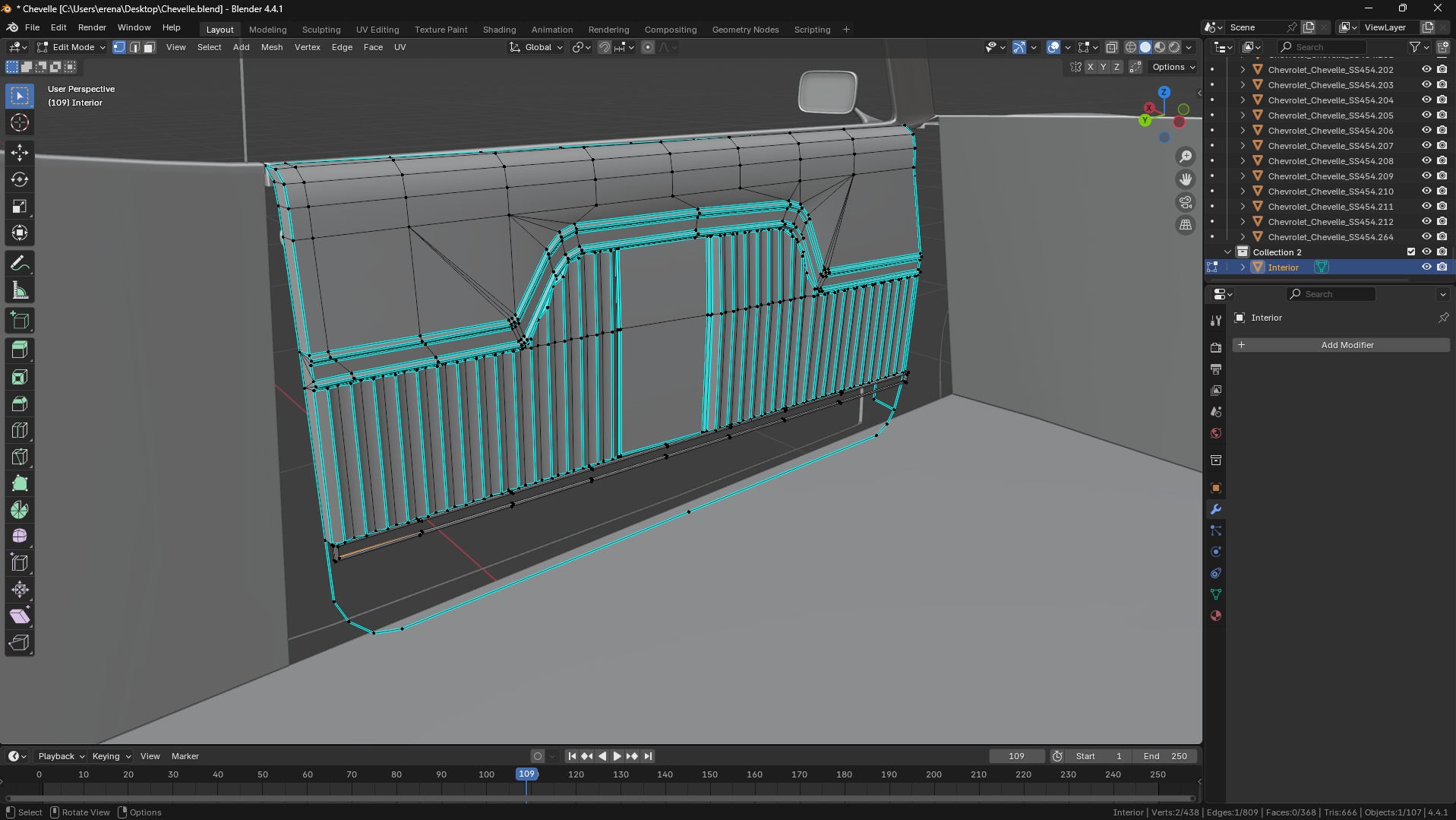The height and width of the screenshot is (820, 1456).
Task: Activate the Bevel tool
Action: point(20,404)
